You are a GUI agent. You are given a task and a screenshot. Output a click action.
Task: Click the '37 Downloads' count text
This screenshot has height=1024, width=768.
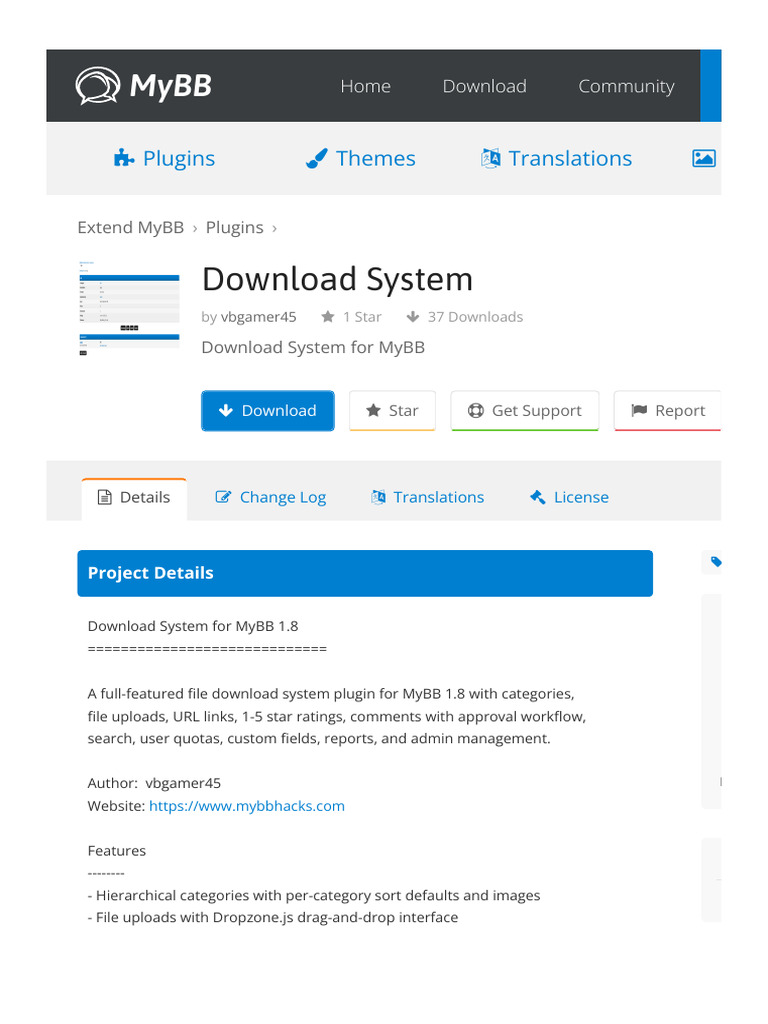pyautogui.click(x=475, y=317)
